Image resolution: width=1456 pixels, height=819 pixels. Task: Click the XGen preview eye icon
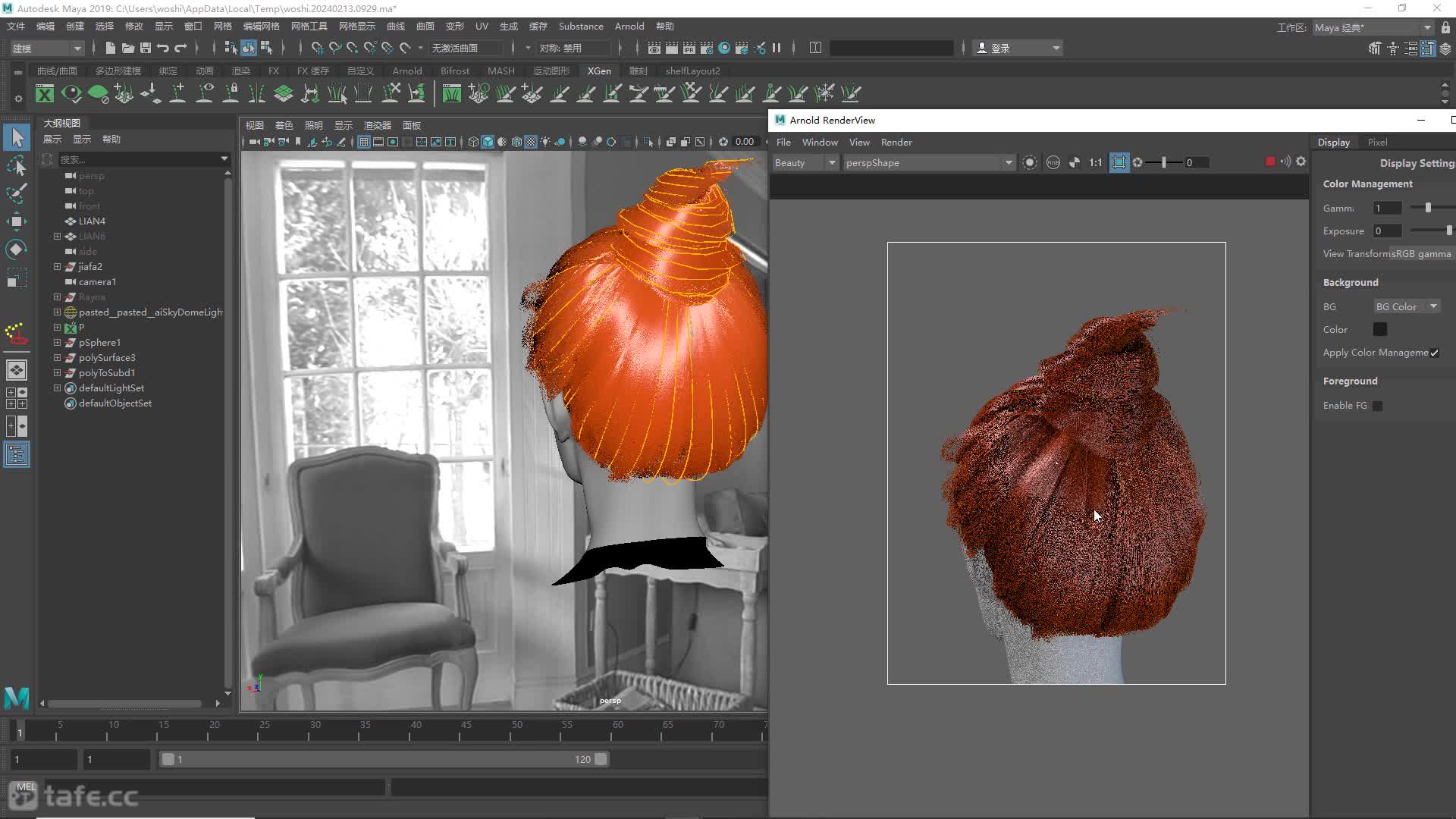coord(71,93)
